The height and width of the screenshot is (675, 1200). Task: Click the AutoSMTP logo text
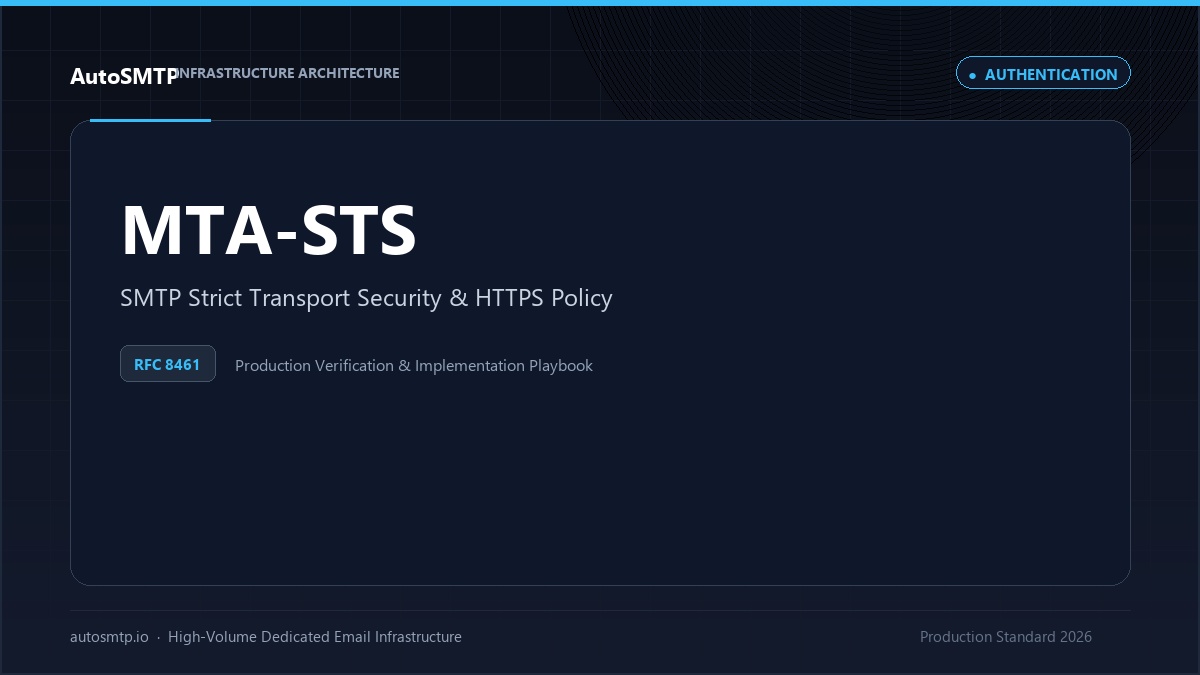coord(124,76)
